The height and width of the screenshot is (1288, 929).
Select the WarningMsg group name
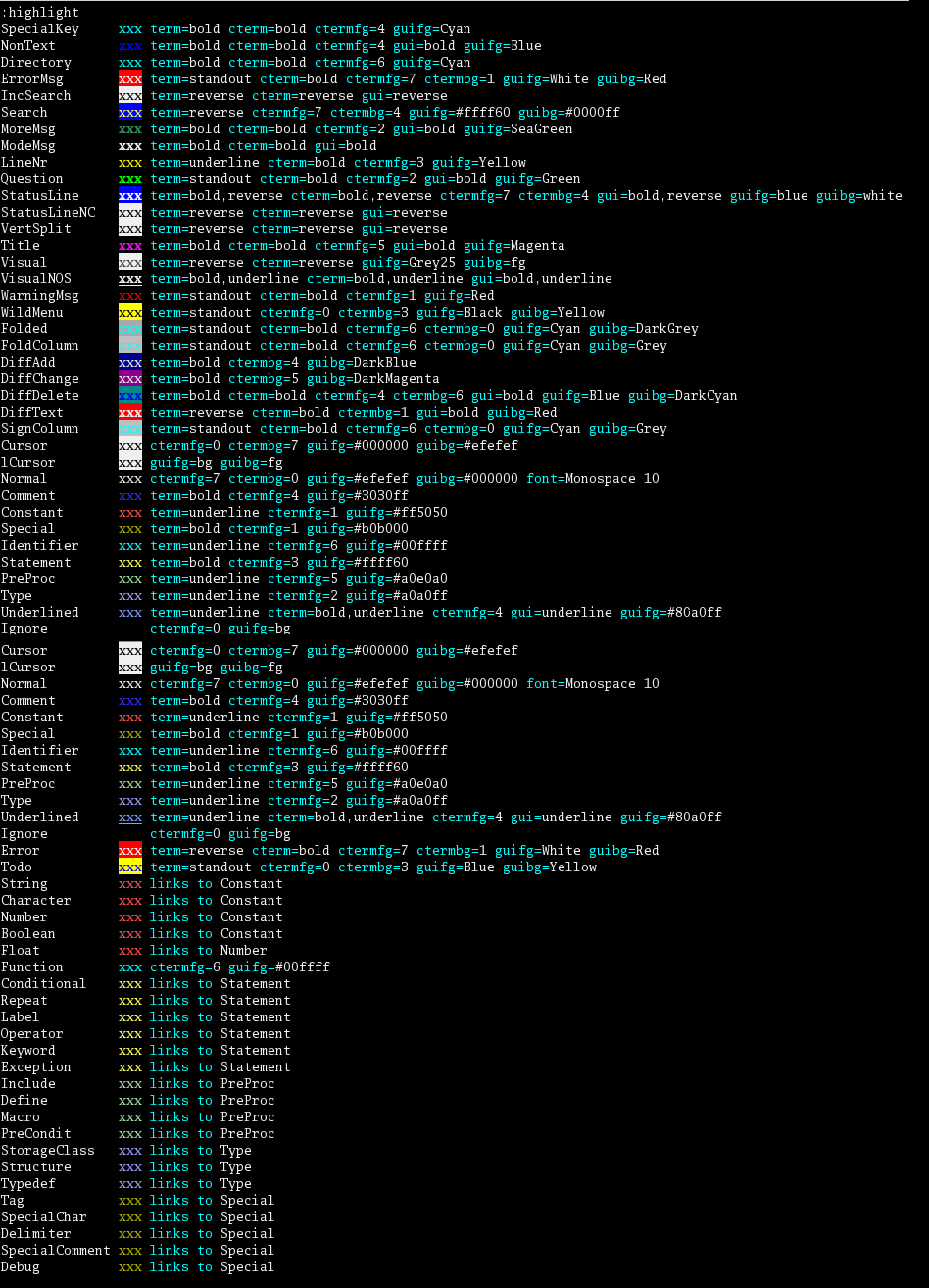coord(40,296)
